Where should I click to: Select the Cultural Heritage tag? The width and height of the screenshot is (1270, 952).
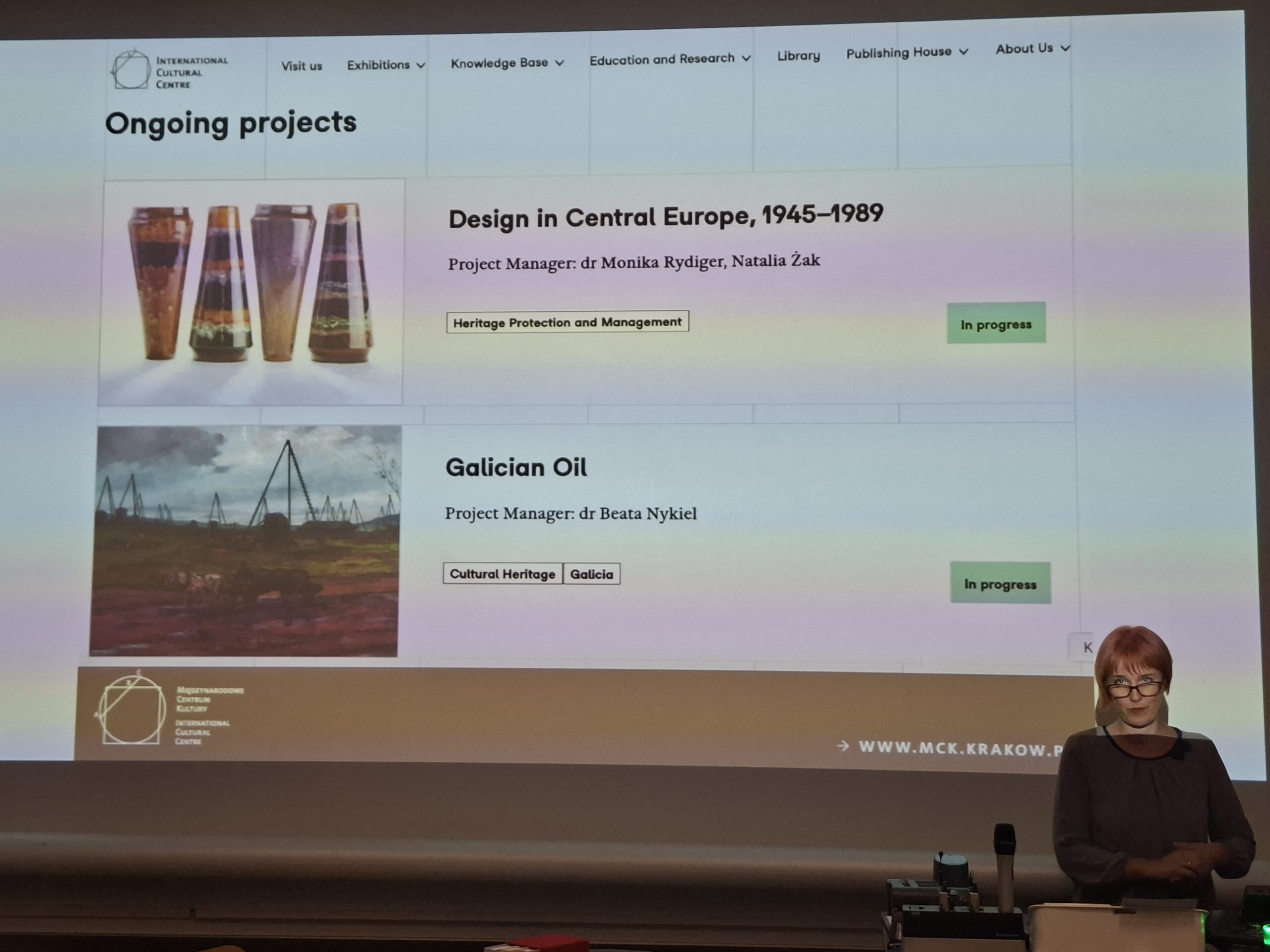point(503,573)
